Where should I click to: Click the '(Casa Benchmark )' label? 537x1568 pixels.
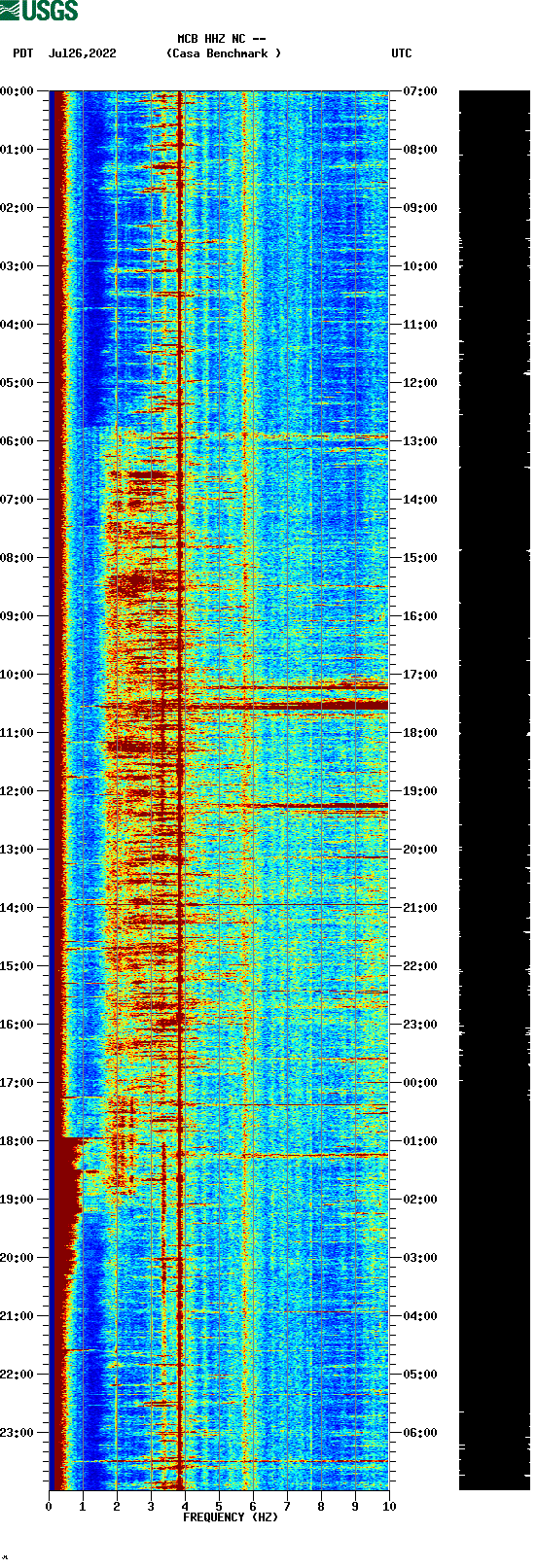click(224, 53)
